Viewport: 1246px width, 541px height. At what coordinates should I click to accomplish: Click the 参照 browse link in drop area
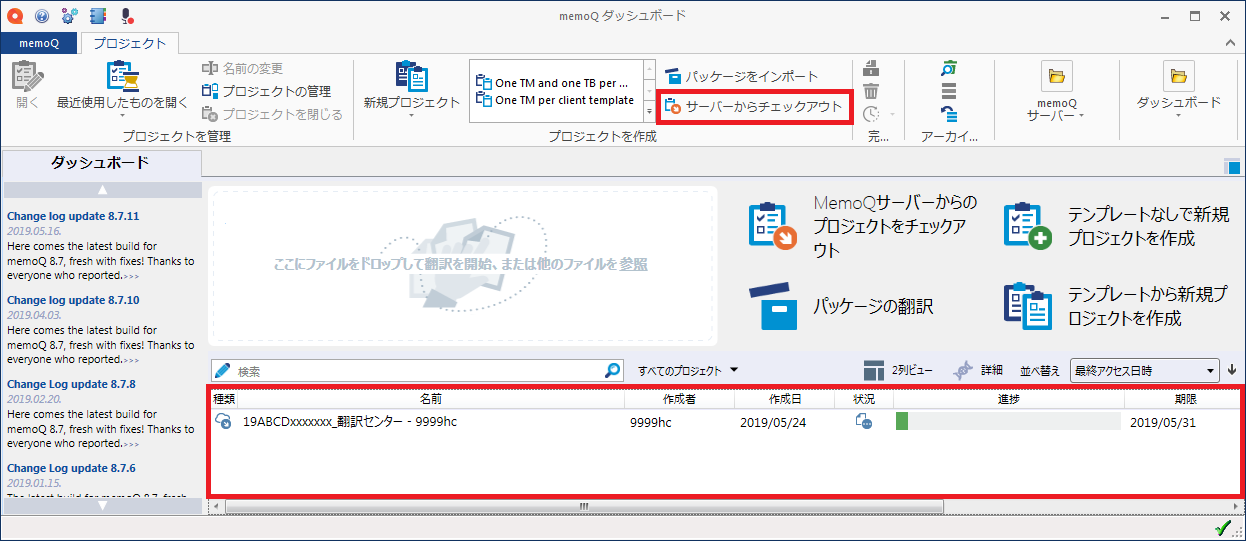pyautogui.click(x=633, y=265)
